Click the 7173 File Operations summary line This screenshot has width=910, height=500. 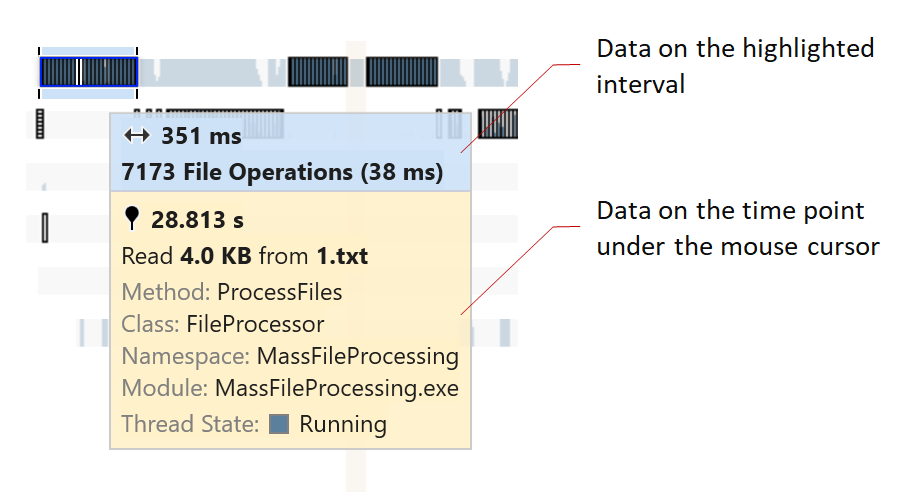282,172
